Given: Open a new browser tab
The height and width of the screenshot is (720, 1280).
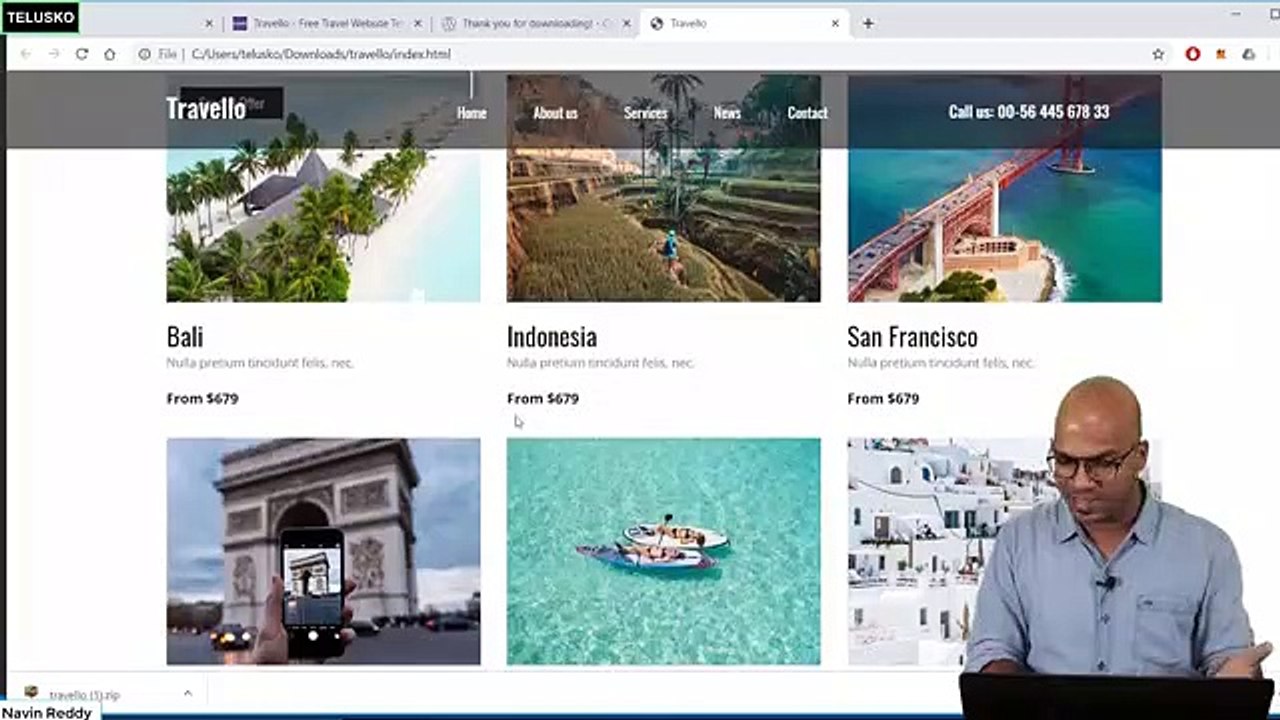Looking at the screenshot, I should (x=868, y=23).
